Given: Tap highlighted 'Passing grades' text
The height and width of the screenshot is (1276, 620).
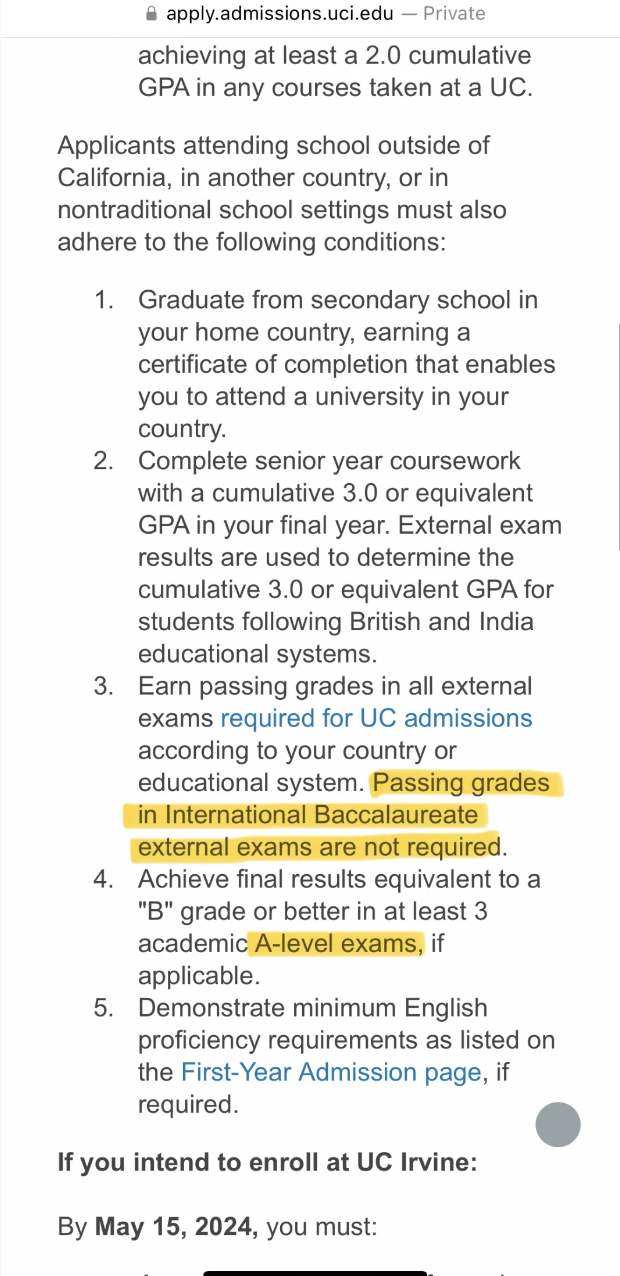Looking at the screenshot, I should click(461, 782).
